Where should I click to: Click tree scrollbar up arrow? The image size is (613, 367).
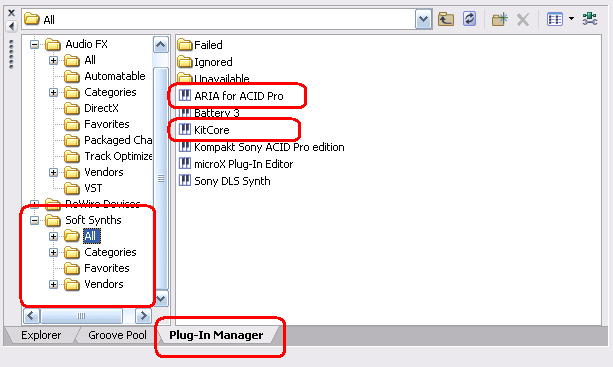click(161, 45)
